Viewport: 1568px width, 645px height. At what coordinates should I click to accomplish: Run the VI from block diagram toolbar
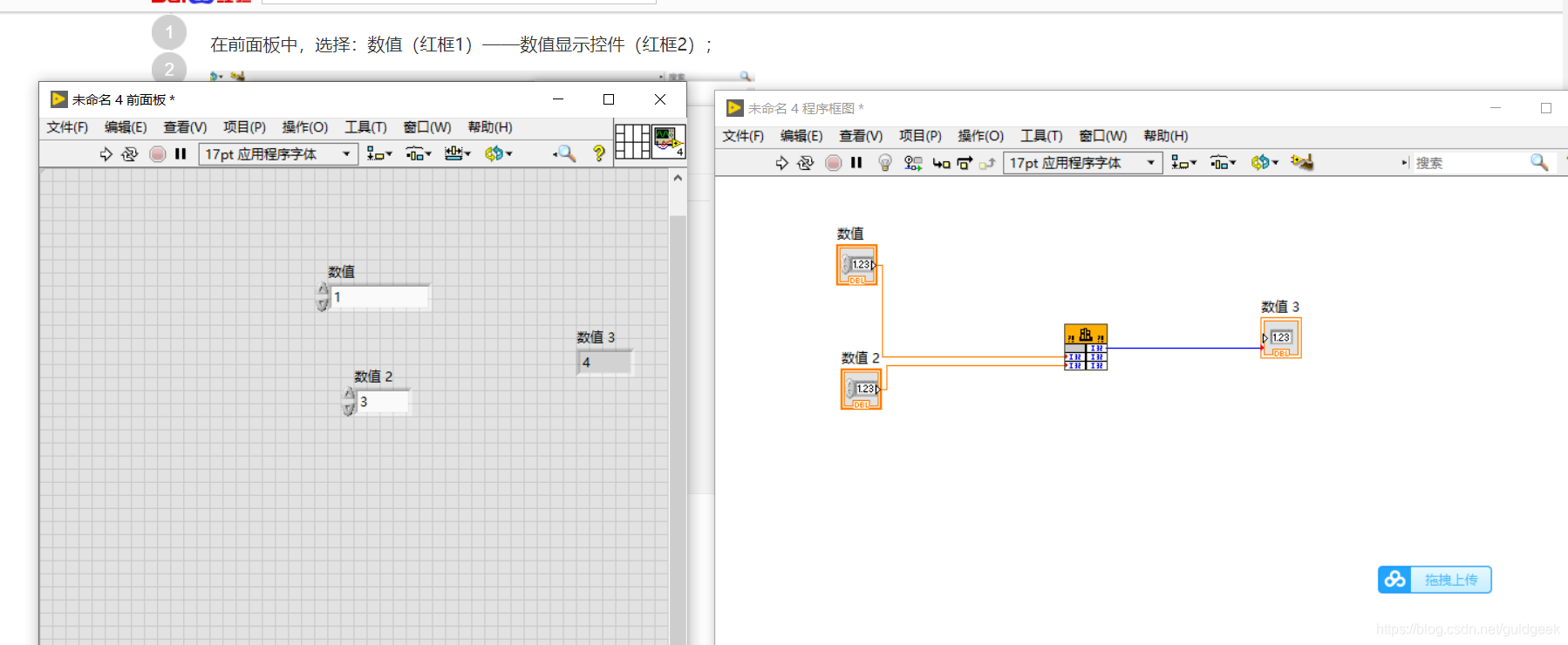(x=781, y=163)
